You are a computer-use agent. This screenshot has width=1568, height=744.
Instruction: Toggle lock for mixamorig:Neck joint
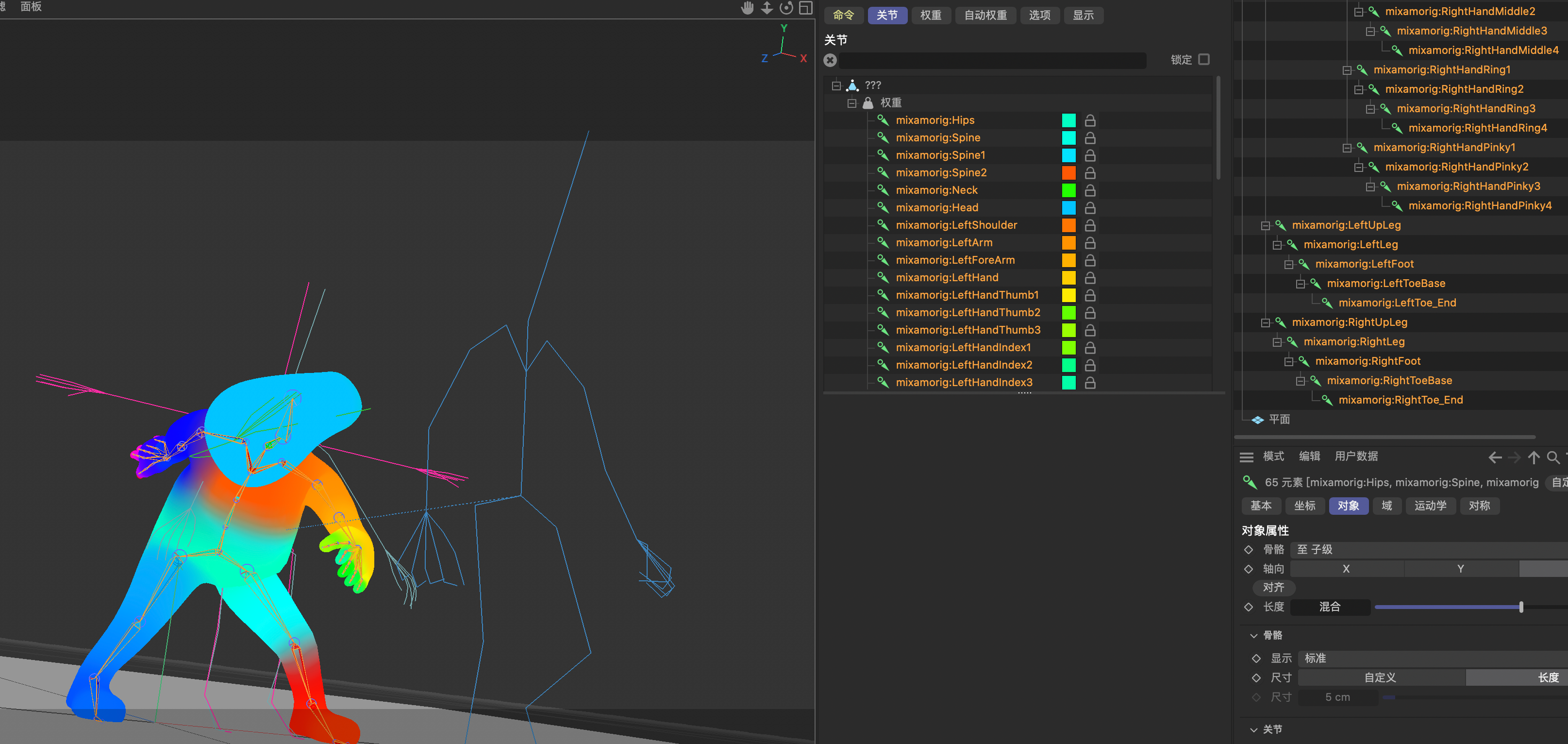tap(1089, 190)
